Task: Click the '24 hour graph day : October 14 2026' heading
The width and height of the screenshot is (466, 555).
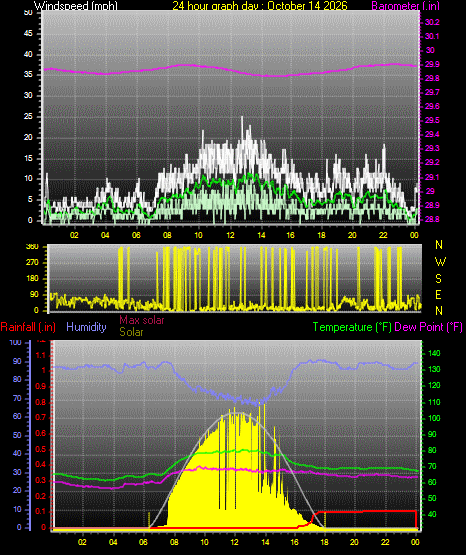Action: tap(260, 6)
